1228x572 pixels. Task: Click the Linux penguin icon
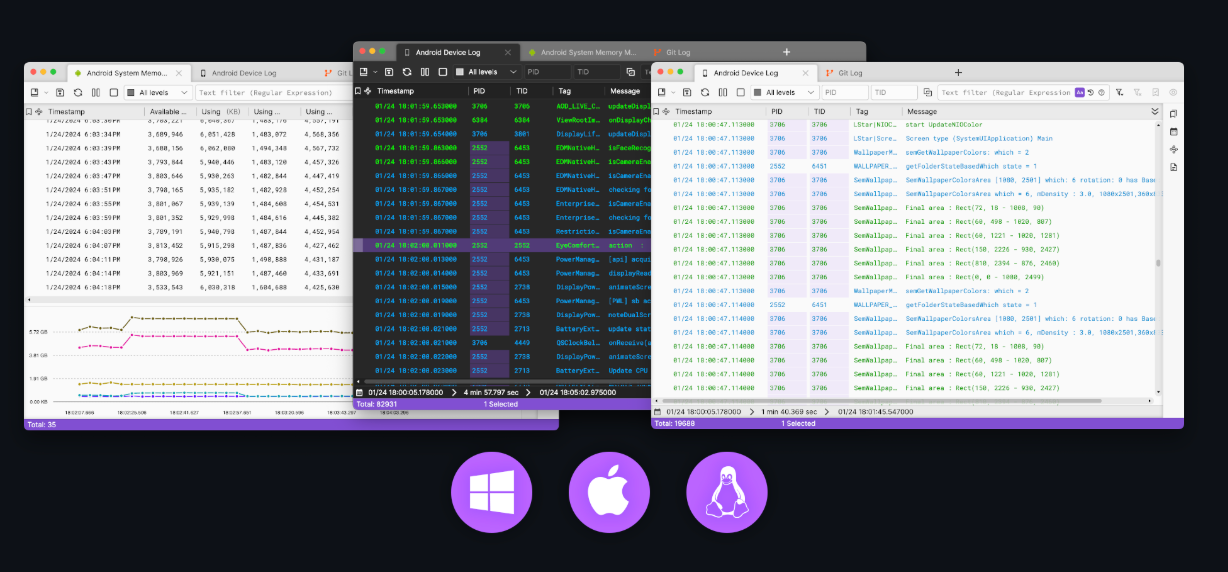[727, 492]
